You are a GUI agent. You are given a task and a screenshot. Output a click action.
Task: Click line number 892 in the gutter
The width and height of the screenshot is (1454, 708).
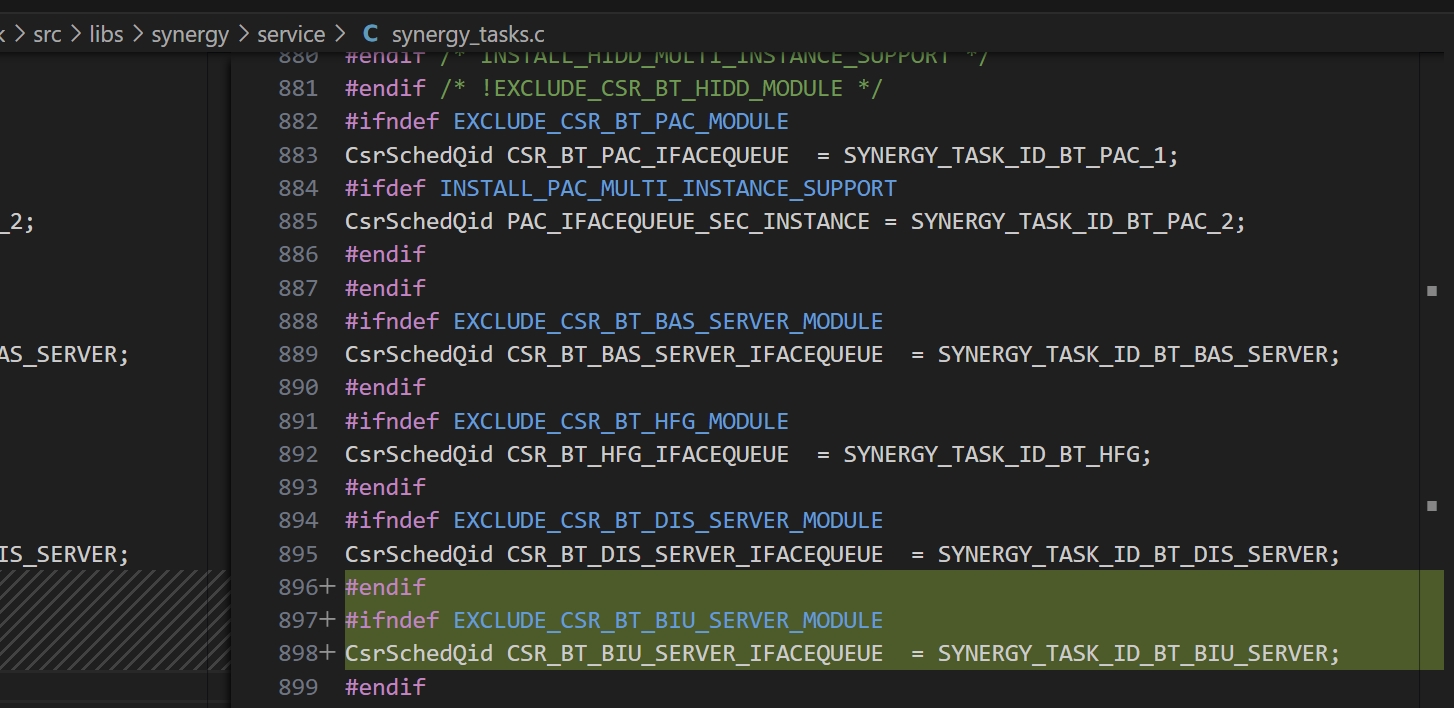pos(297,454)
